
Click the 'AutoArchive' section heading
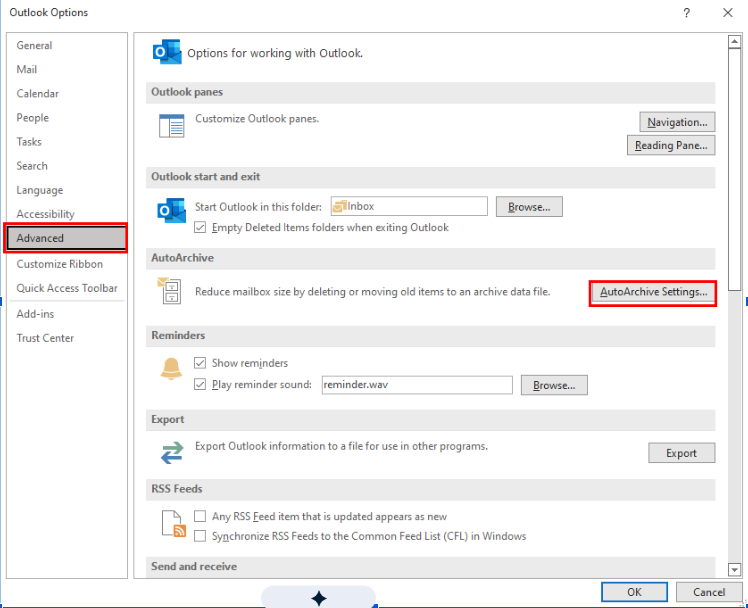coord(182,258)
